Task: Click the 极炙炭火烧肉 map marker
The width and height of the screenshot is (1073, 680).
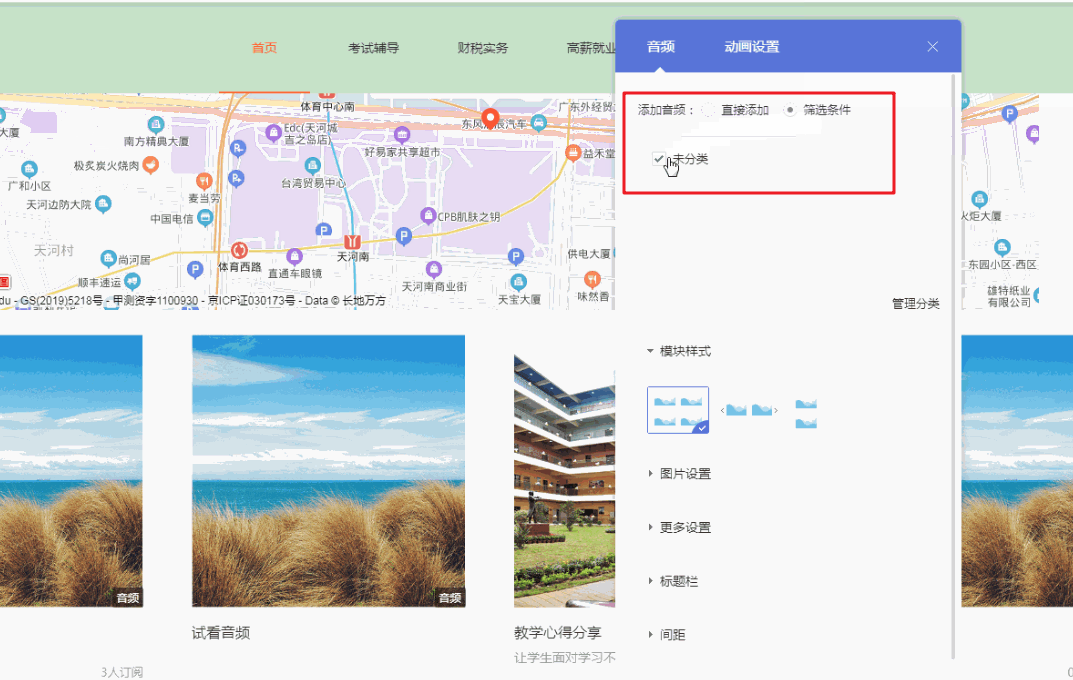Action: [151, 164]
